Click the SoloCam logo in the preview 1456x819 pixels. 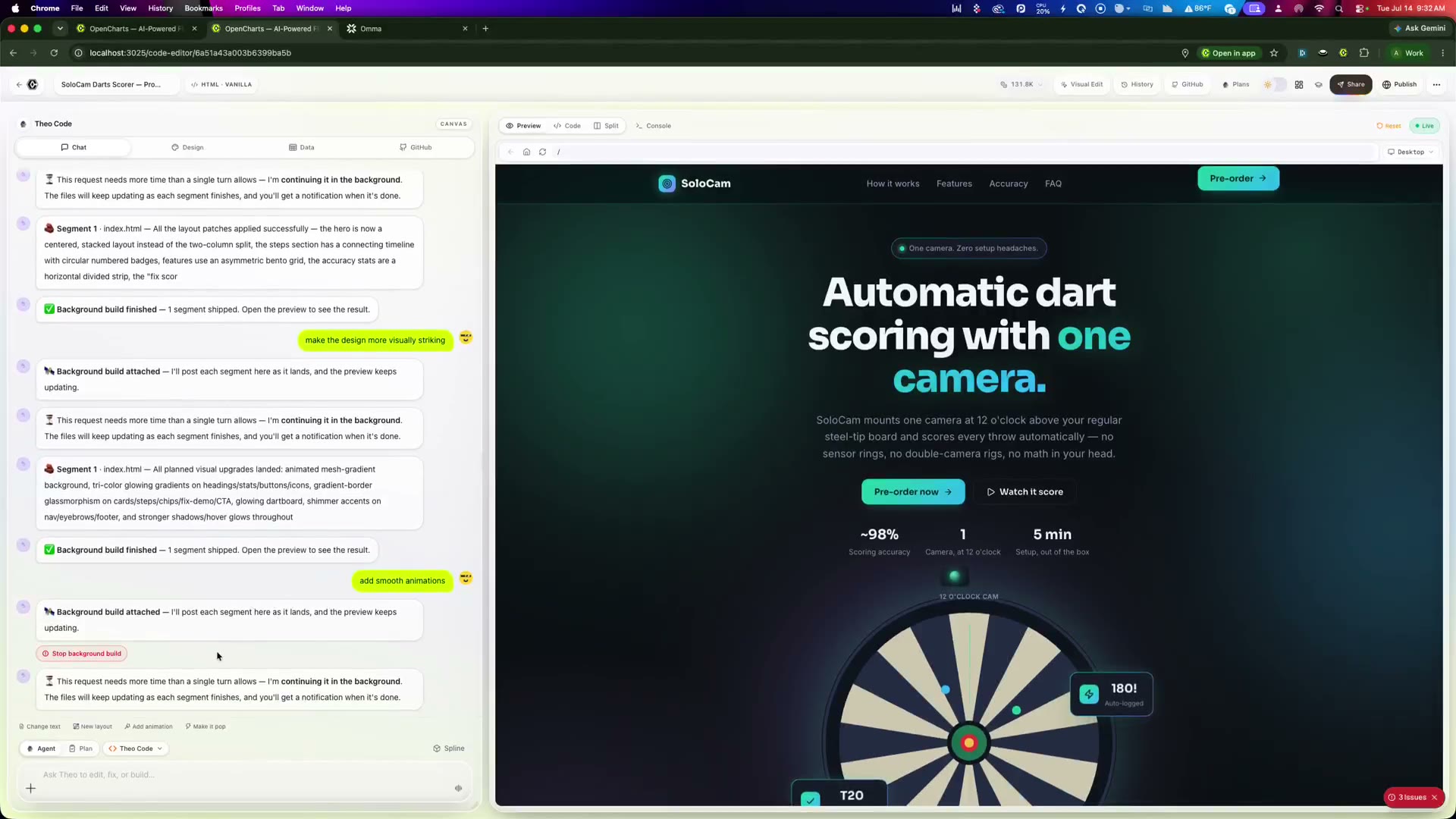[x=695, y=184]
